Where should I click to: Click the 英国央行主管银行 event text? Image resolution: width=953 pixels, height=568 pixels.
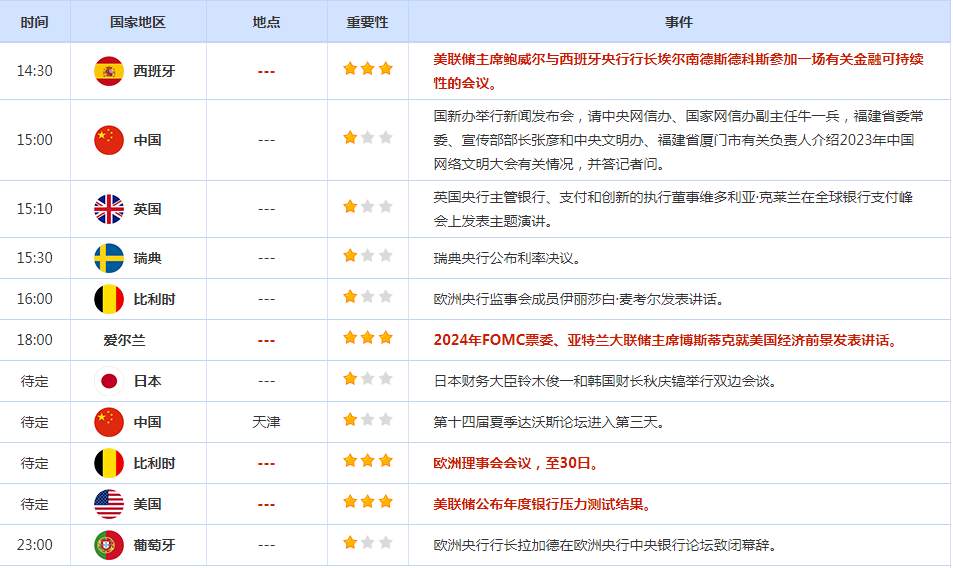tap(673, 209)
